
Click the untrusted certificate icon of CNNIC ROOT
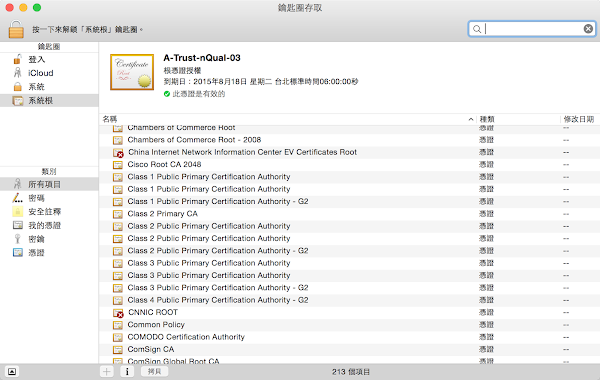[x=118, y=313]
